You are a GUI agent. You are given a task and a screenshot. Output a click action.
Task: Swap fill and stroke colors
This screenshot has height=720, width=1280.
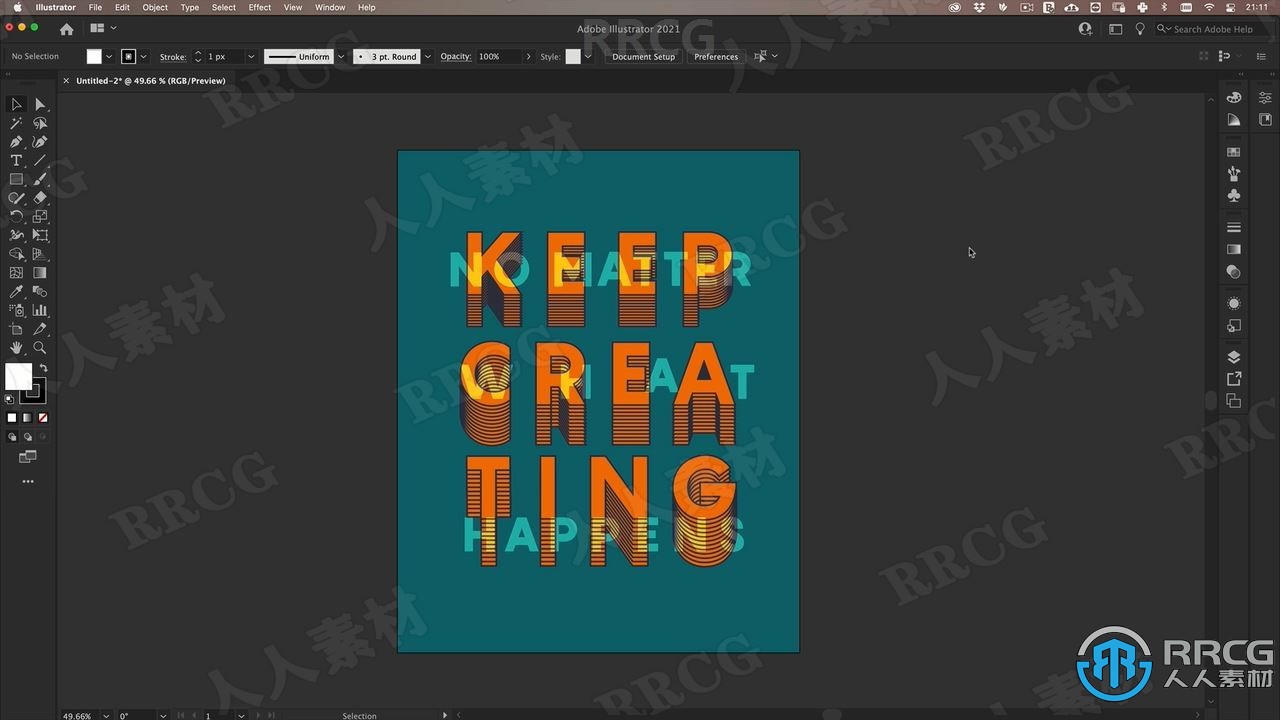pos(43,369)
